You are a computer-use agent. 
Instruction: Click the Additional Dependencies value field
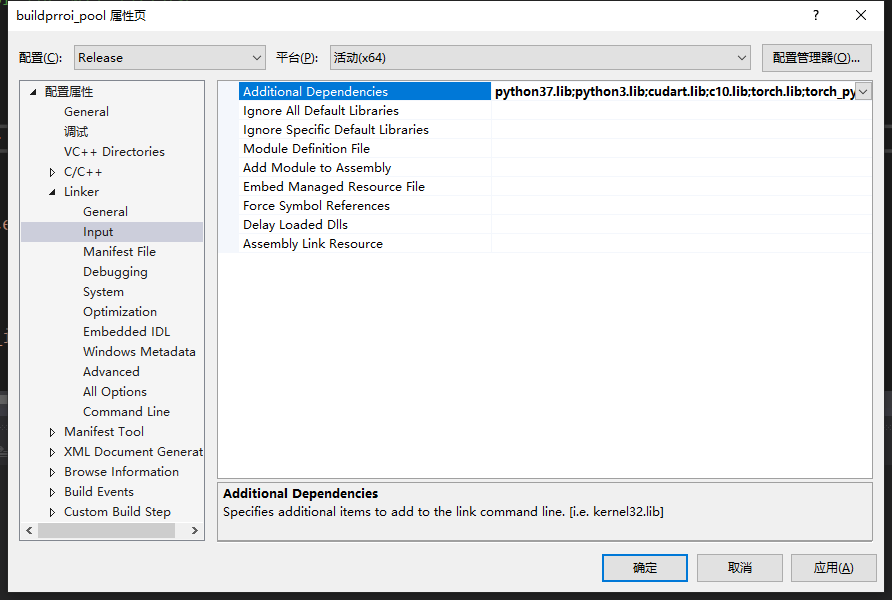670,91
